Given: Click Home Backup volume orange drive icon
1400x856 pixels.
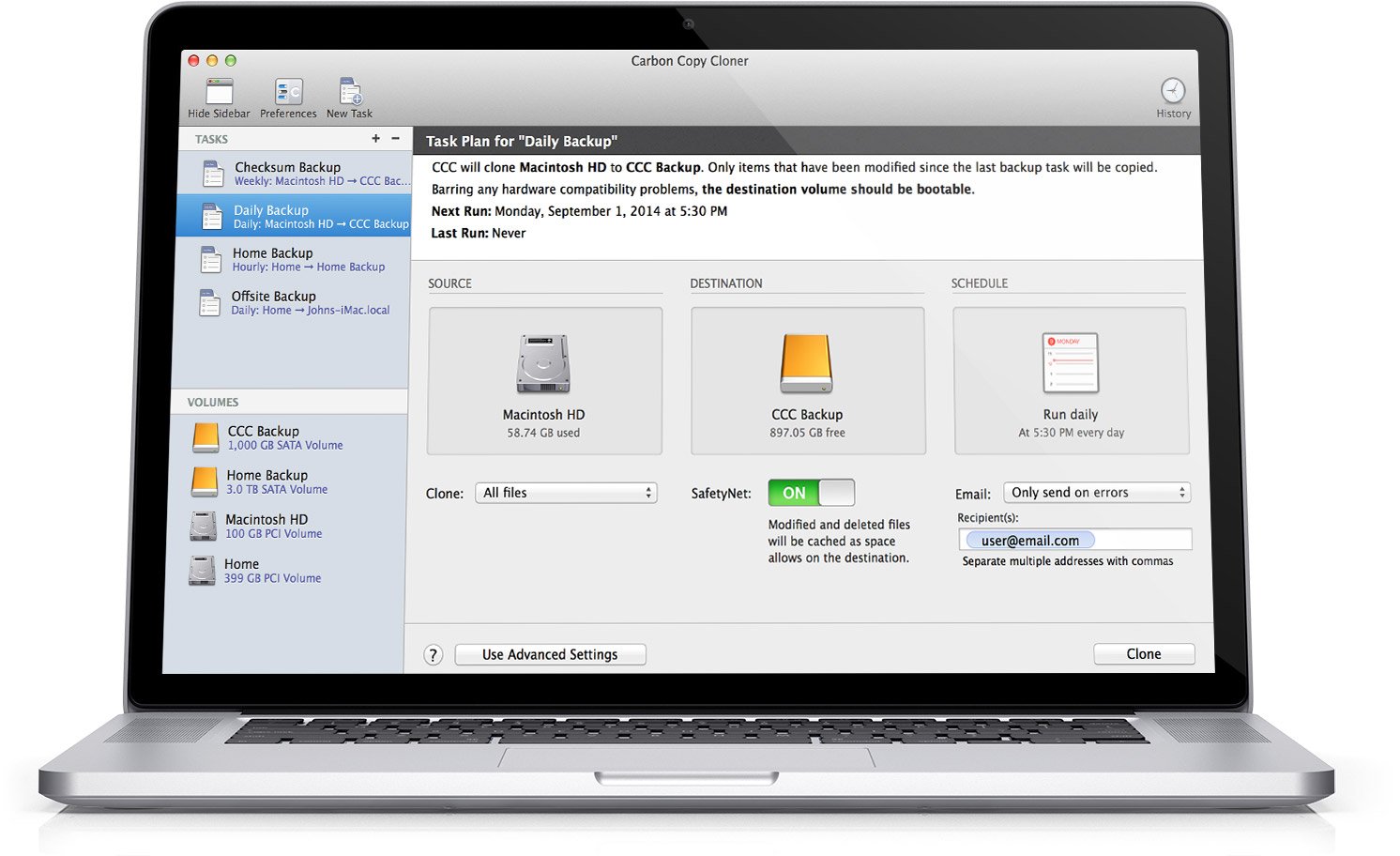Looking at the screenshot, I should 204,482.
